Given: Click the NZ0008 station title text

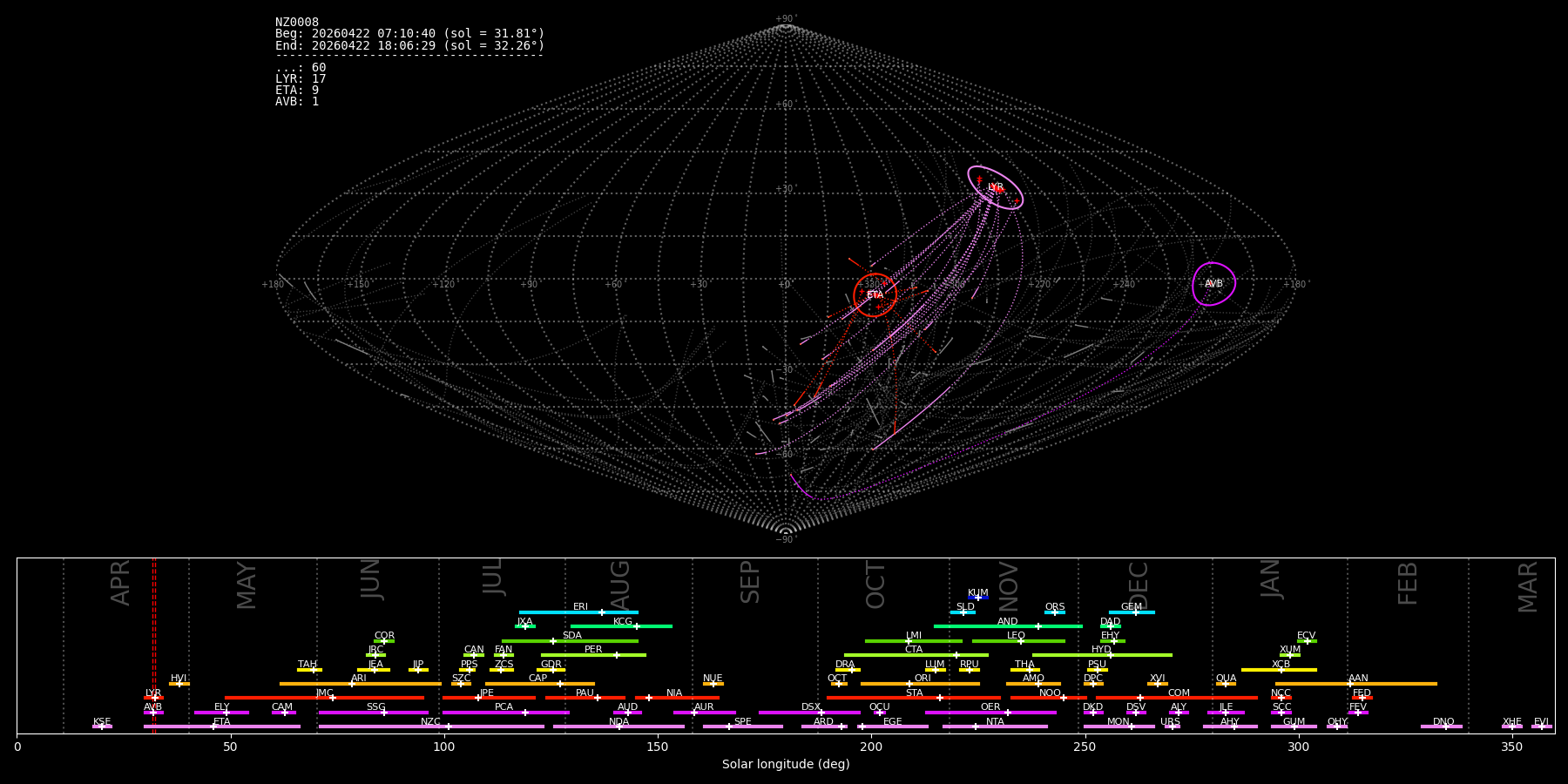Looking at the screenshot, I should pos(297,23).
